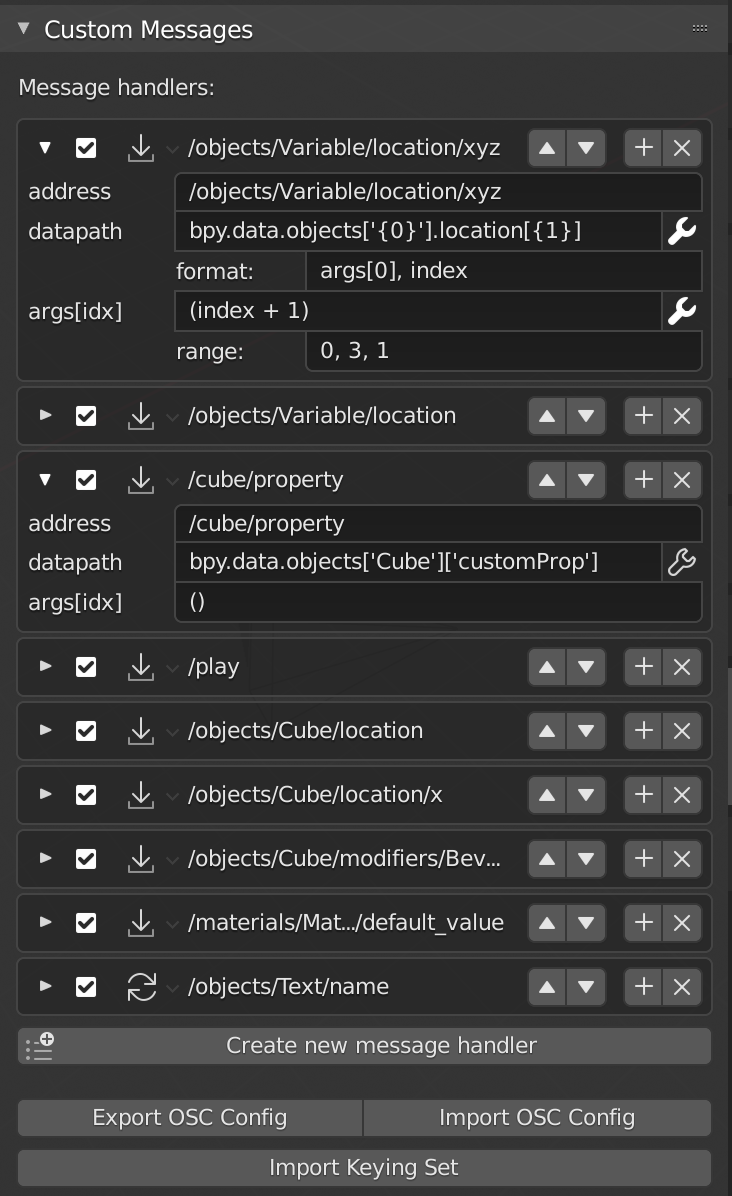Move /objects/Cube/location handler down
Viewport: 732px width, 1196px height.
pyautogui.click(x=586, y=731)
